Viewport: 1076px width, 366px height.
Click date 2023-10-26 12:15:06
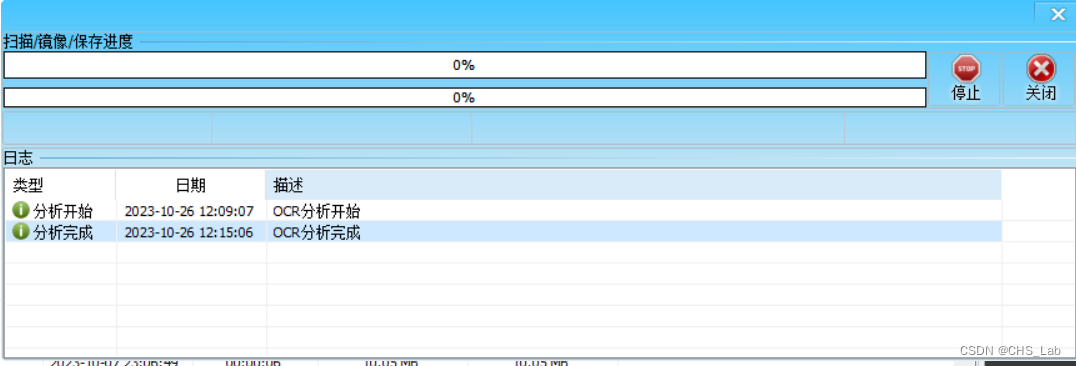189,233
